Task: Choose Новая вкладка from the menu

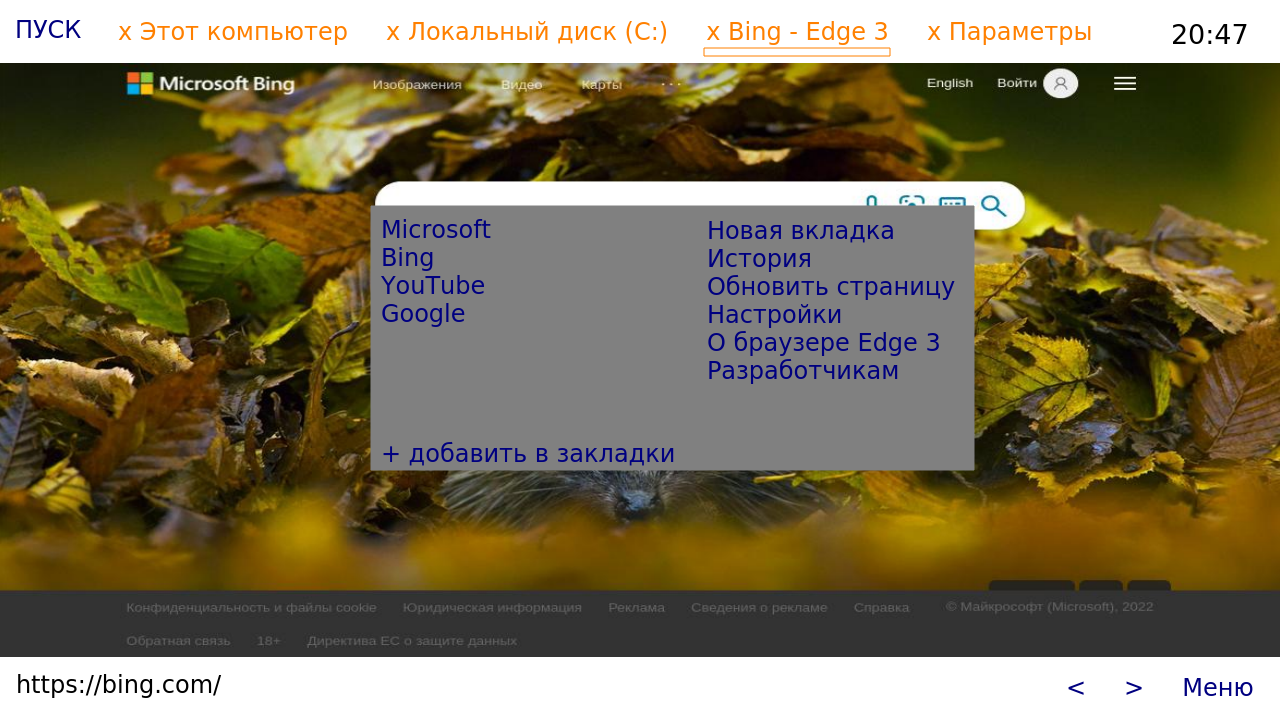Action: 801,231
